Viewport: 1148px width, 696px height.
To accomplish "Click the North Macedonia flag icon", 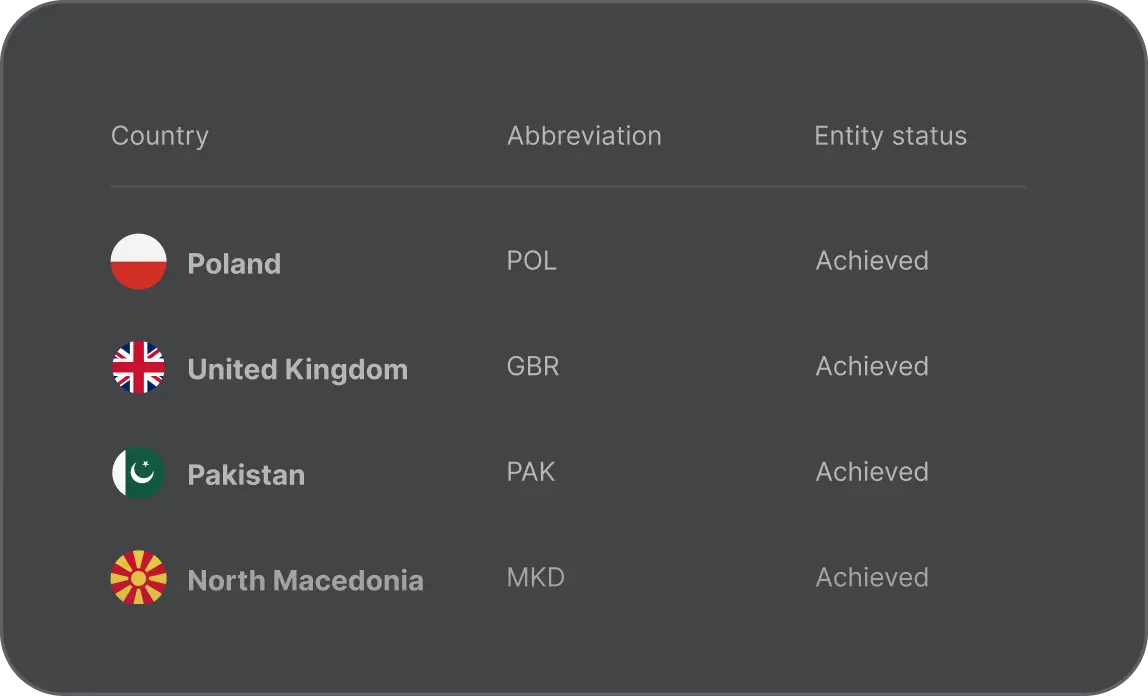I will [138, 578].
